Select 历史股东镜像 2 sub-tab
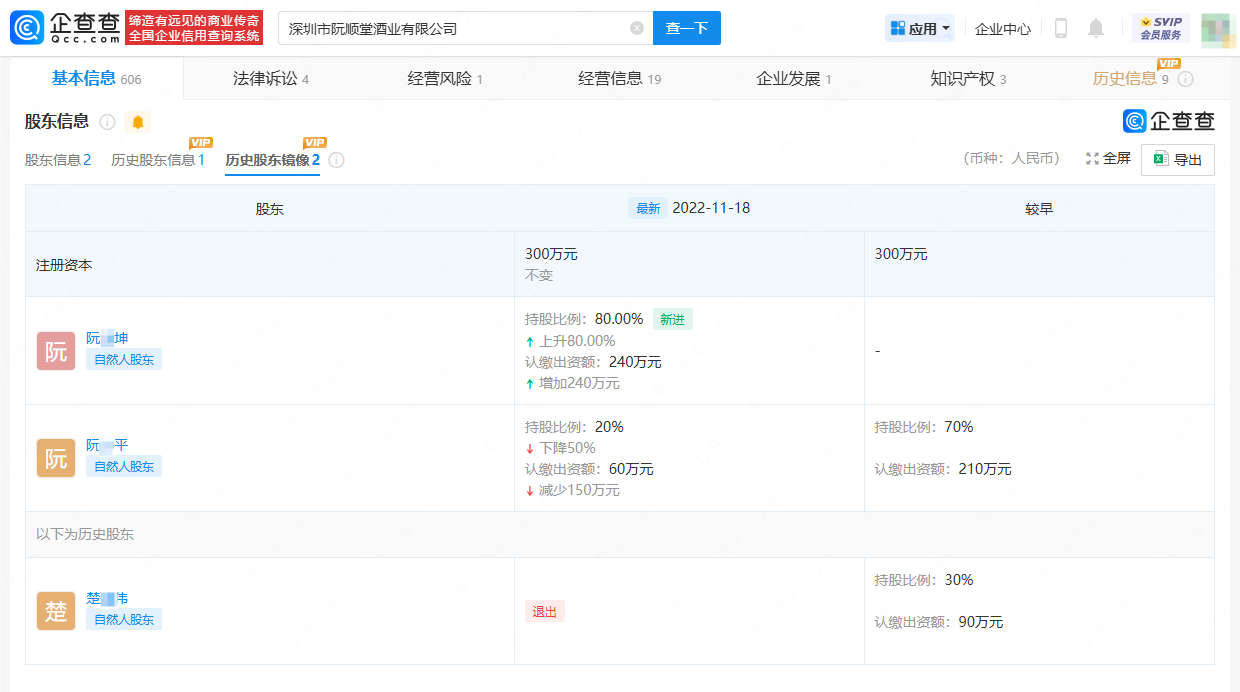The height and width of the screenshot is (692, 1240). point(273,160)
